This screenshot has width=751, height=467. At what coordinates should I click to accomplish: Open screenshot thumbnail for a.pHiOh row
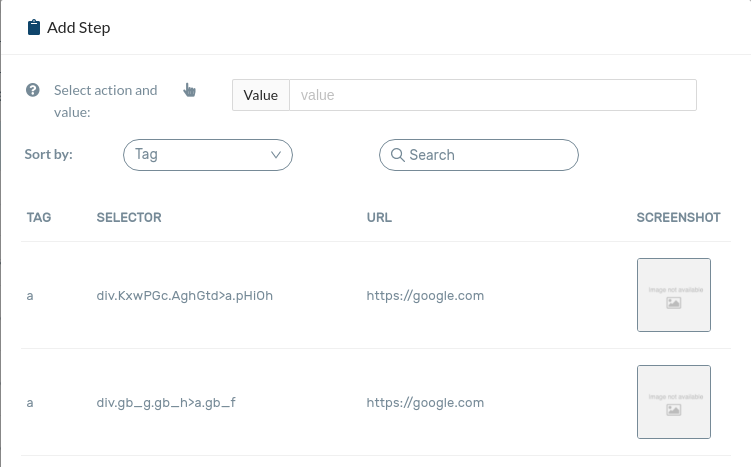[x=673, y=295]
